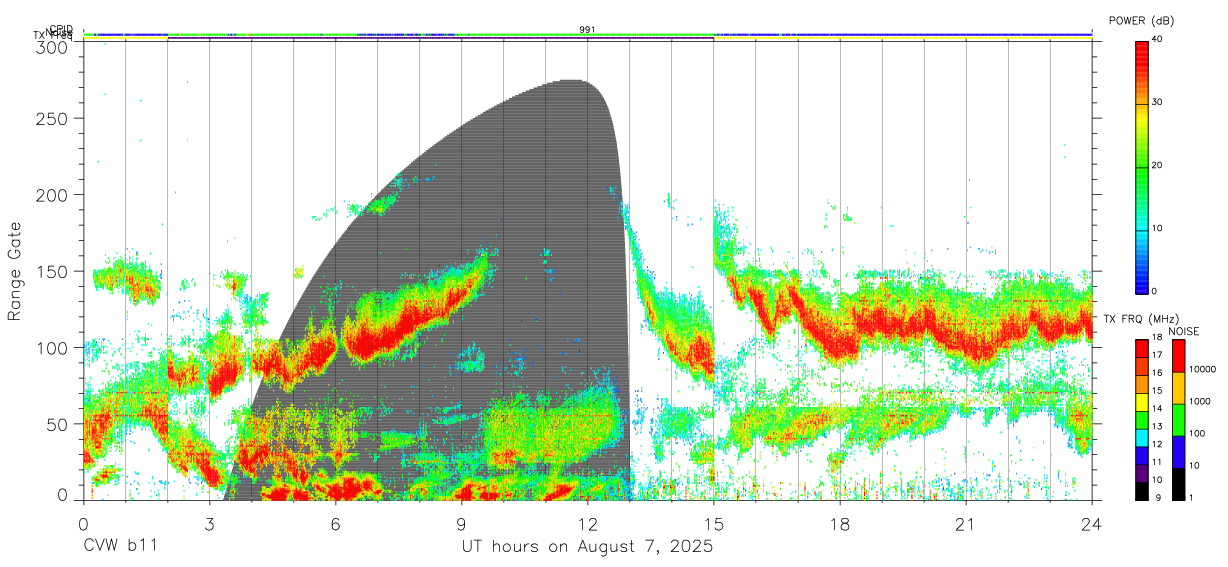Click the "150" Range Gate tick label
This screenshot has width=1228, height=567.
53,271
